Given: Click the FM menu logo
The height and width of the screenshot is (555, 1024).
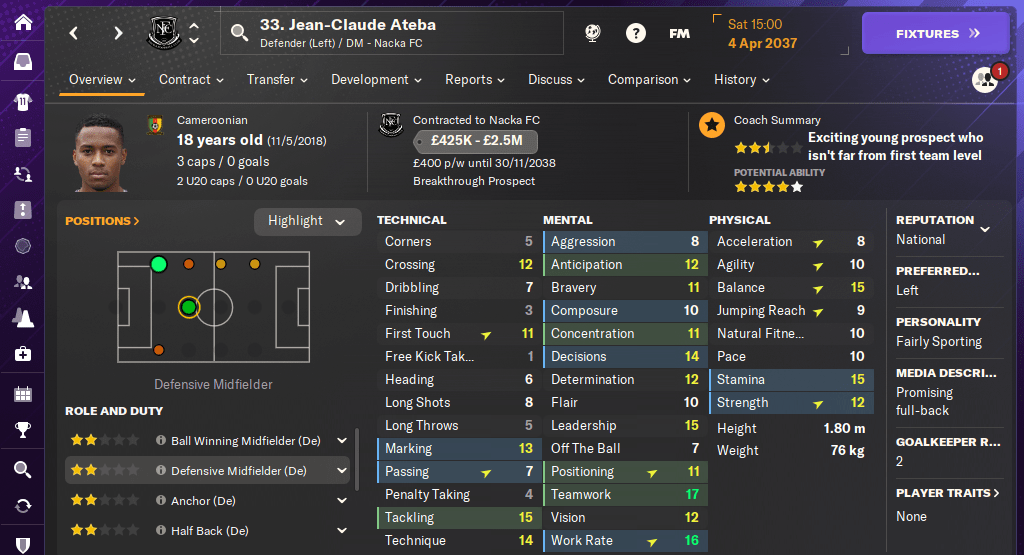Looking at the screenshot, I should [x=679, y=34].
